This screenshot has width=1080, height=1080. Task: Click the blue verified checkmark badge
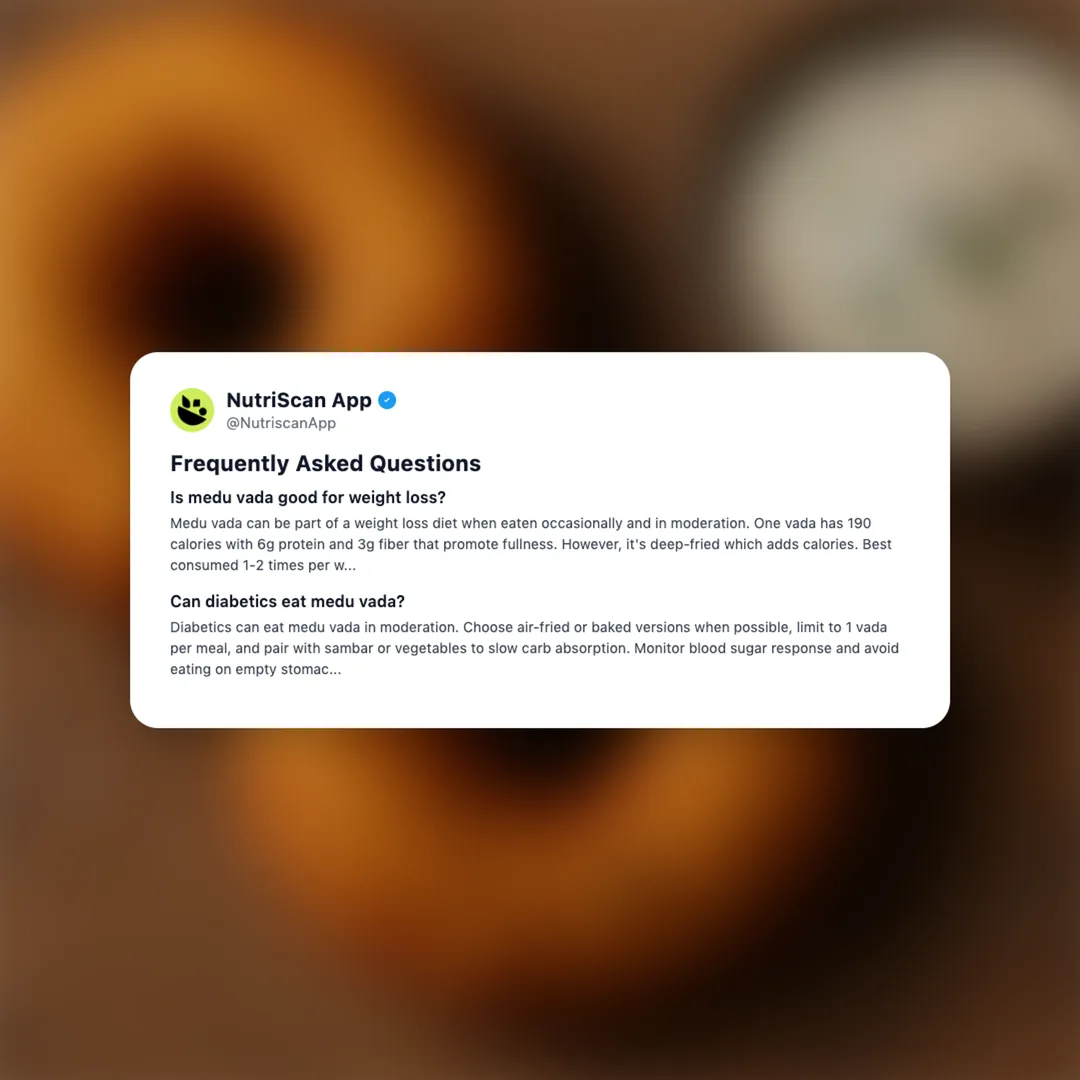[x=387, y=400]
